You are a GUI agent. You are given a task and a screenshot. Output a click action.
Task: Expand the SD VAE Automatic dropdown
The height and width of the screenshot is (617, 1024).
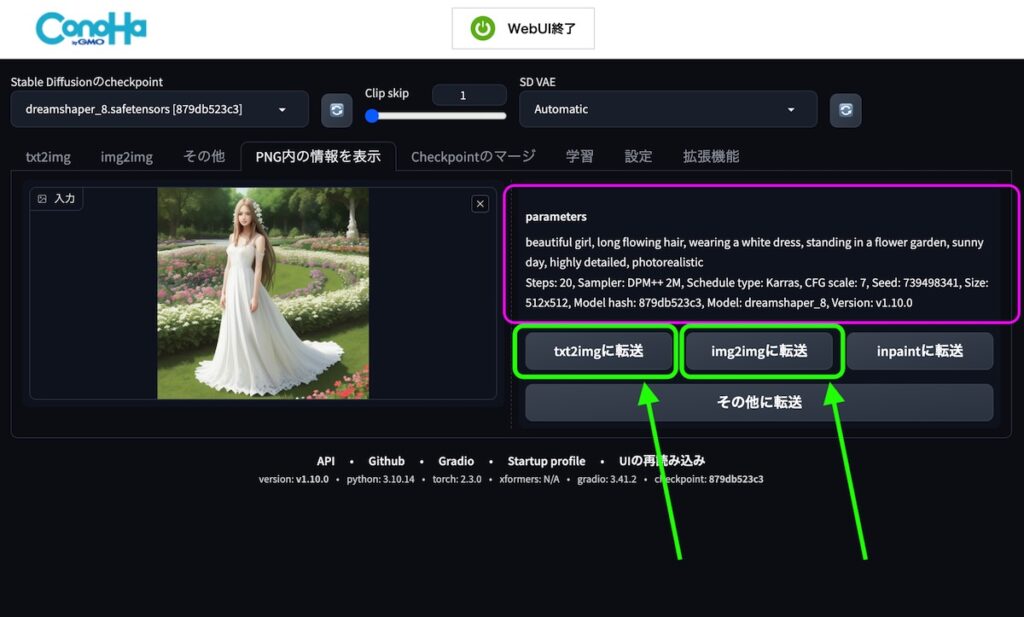click(x=667, y=110)
